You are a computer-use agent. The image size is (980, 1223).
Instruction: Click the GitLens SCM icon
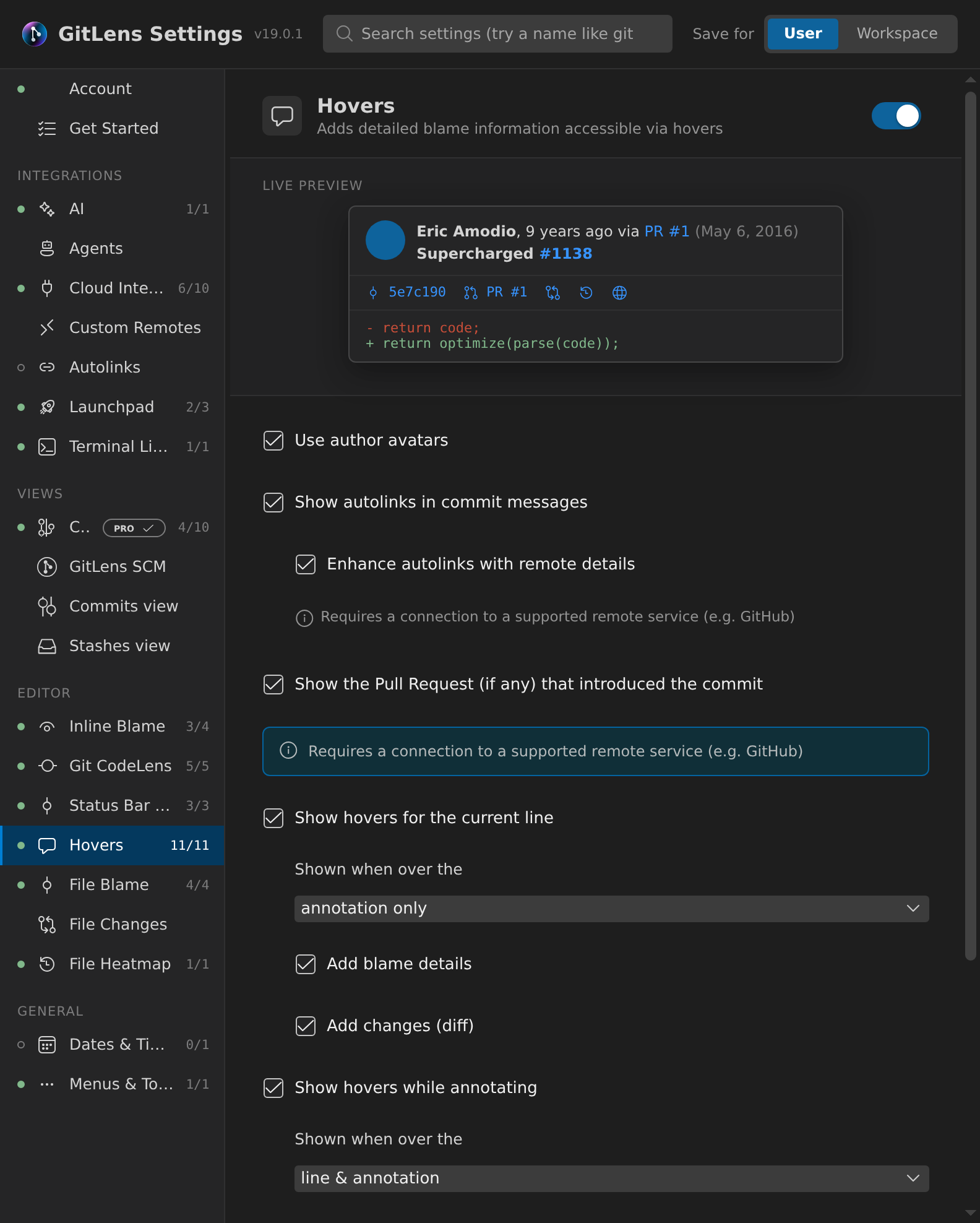[47, 566]
